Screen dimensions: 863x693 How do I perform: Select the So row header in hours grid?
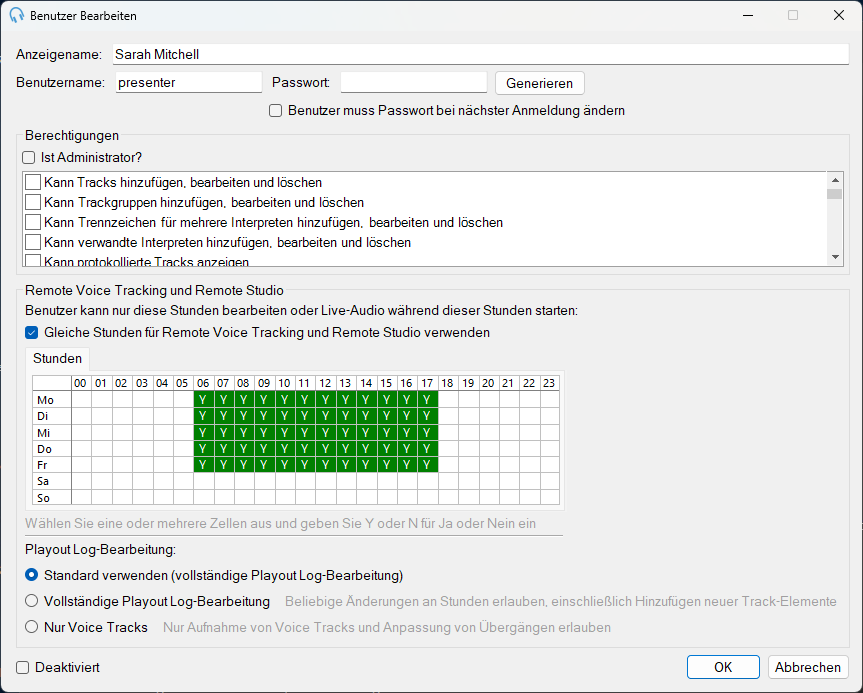tap(52, 498)
